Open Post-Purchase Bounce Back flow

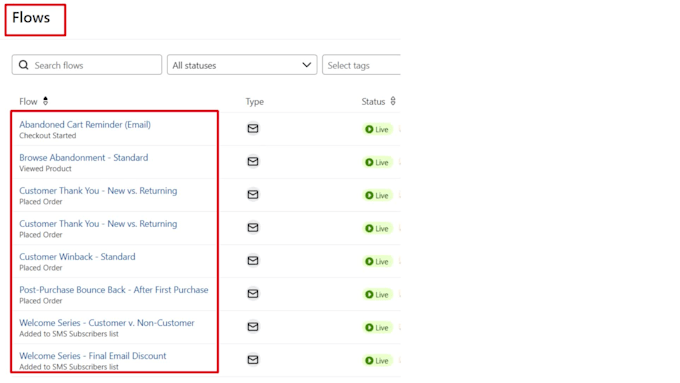click(x=114, y=290)
